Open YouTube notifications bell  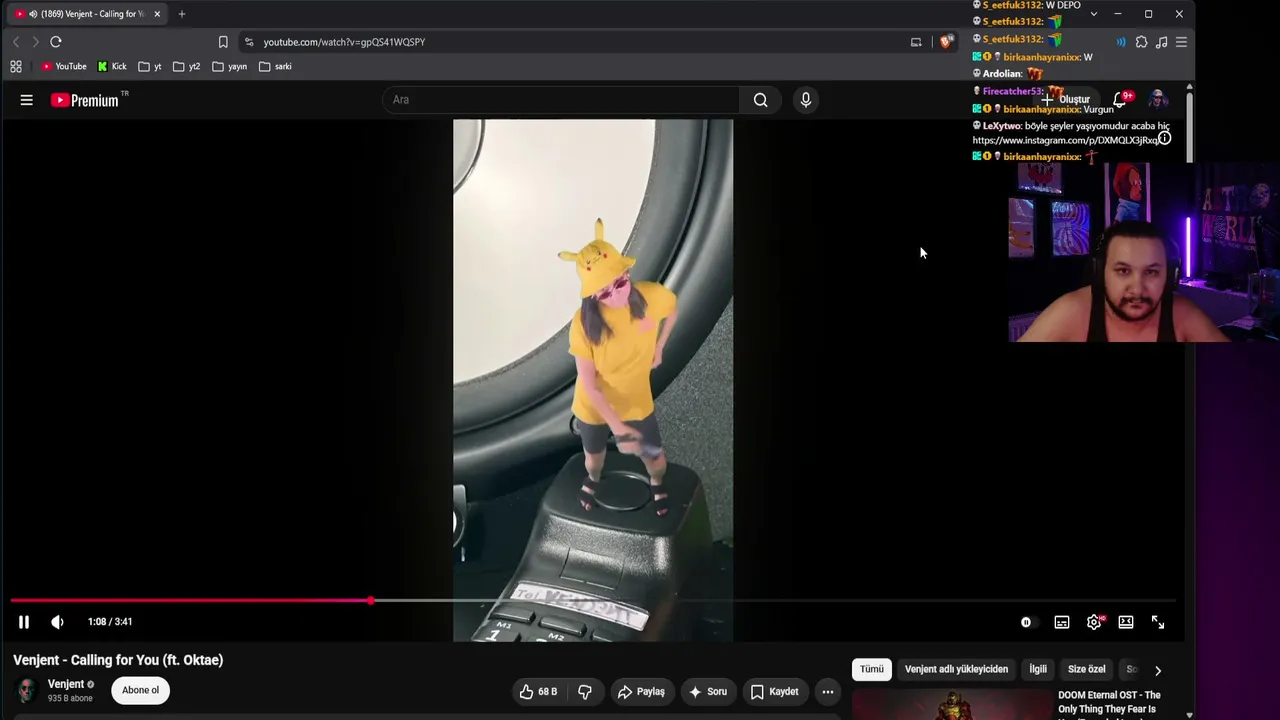click(1120, 100)
